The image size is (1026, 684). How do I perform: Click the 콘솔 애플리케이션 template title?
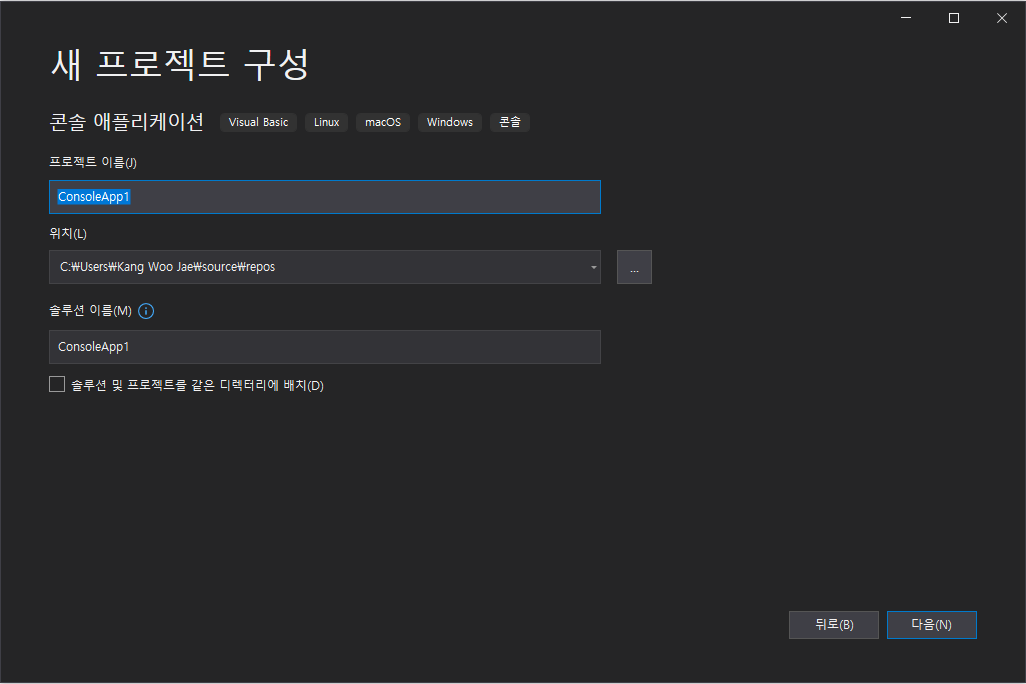coord(127,122)
